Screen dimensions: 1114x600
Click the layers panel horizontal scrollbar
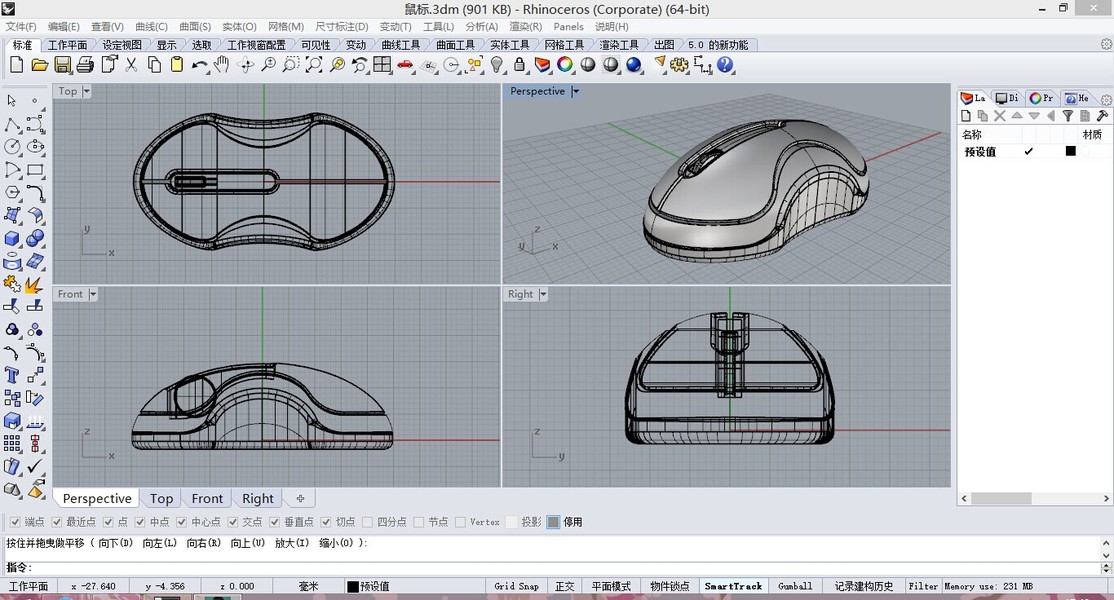coord(1000,498)
